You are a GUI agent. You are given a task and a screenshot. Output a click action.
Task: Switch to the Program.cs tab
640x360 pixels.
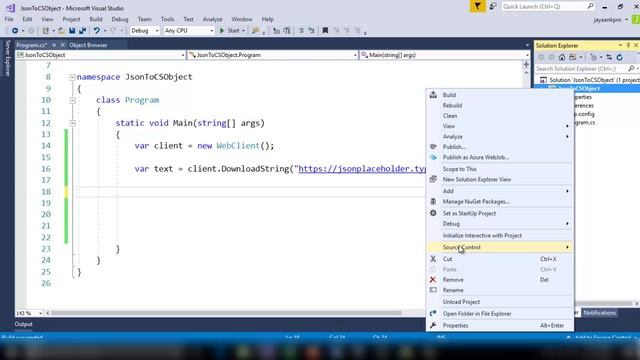pos(32,45)
